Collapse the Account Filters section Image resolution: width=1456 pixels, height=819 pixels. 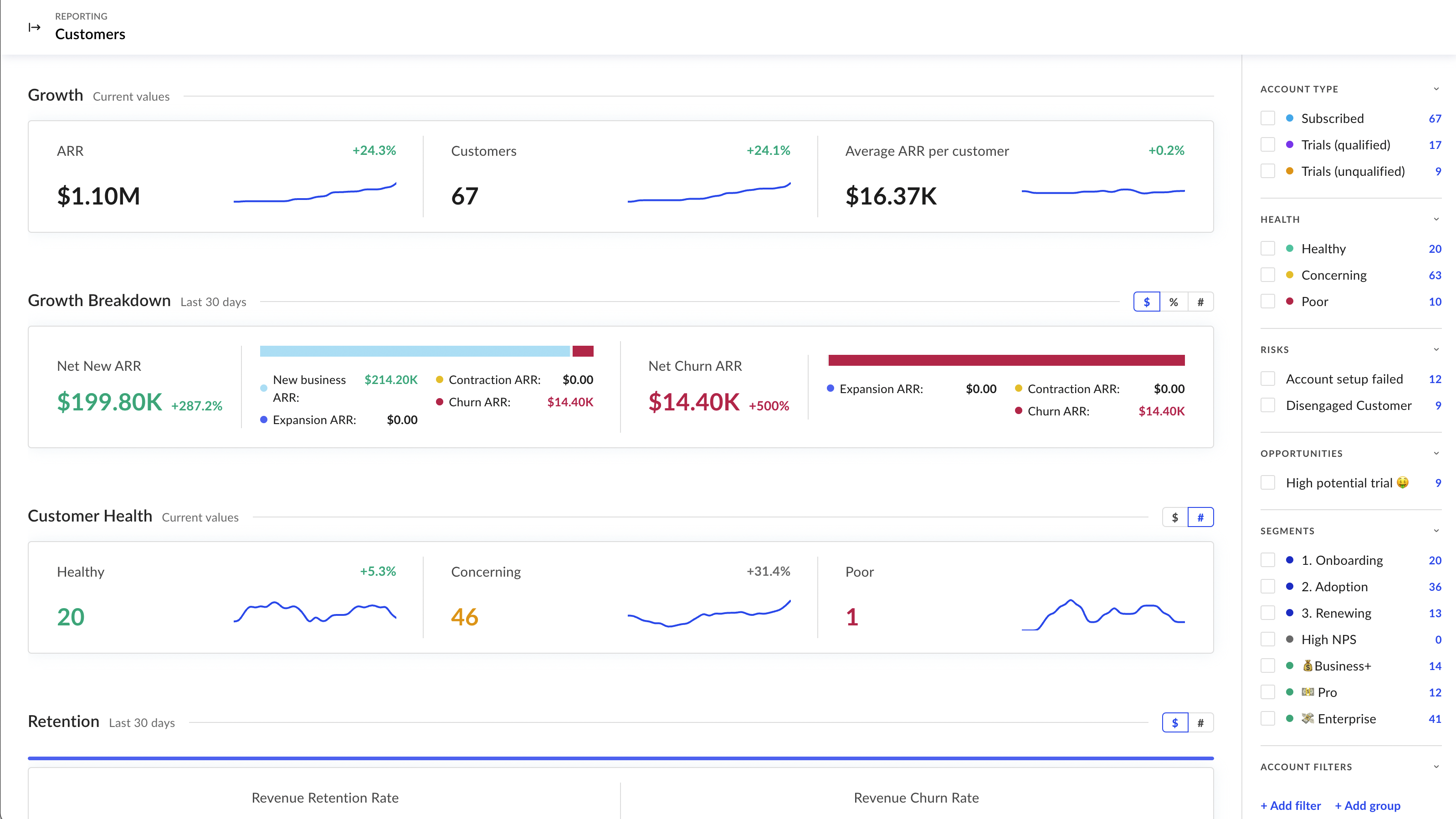(1435, 767)
